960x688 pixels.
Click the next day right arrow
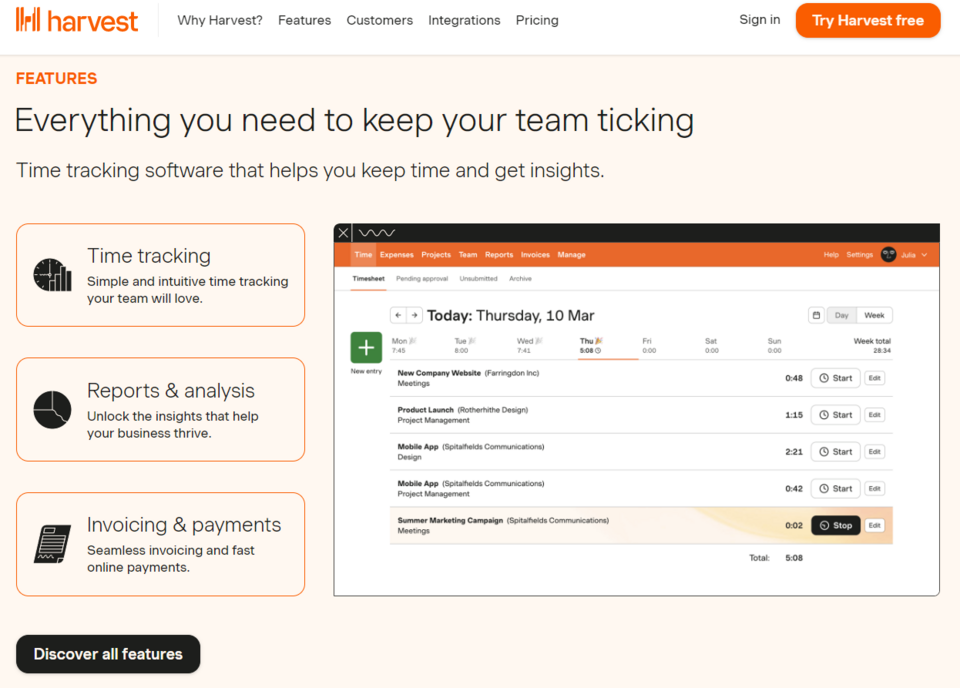click(414, 315)
